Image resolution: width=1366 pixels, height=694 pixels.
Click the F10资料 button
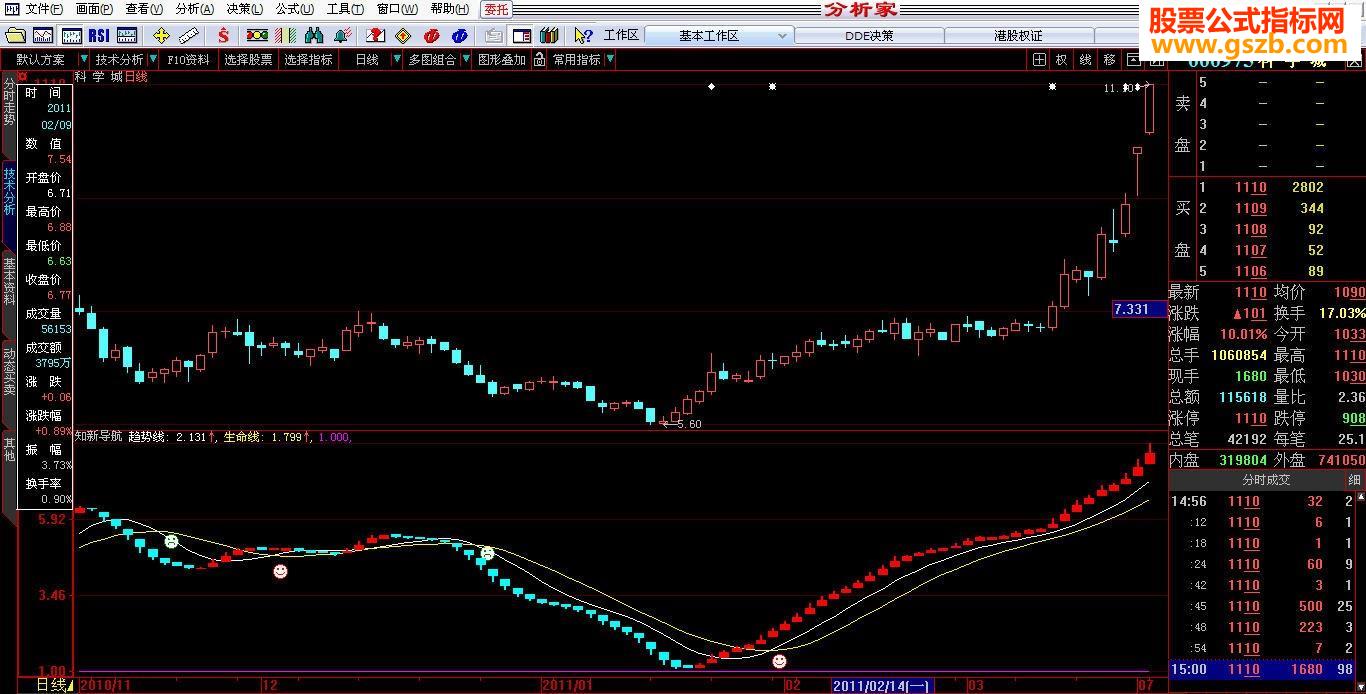coord(188,59)
